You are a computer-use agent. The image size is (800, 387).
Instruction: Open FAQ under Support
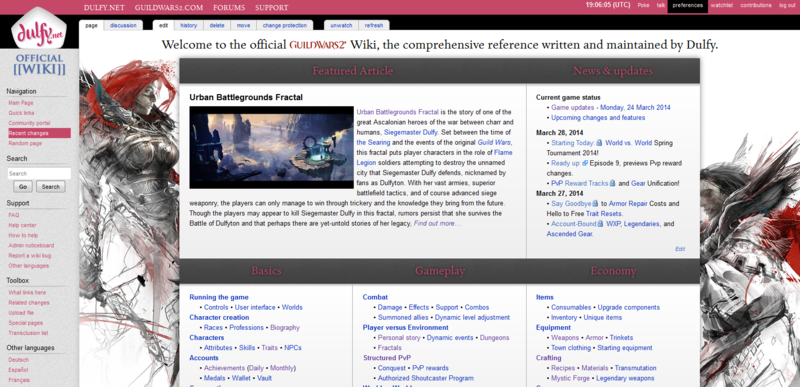click(13, 215)
